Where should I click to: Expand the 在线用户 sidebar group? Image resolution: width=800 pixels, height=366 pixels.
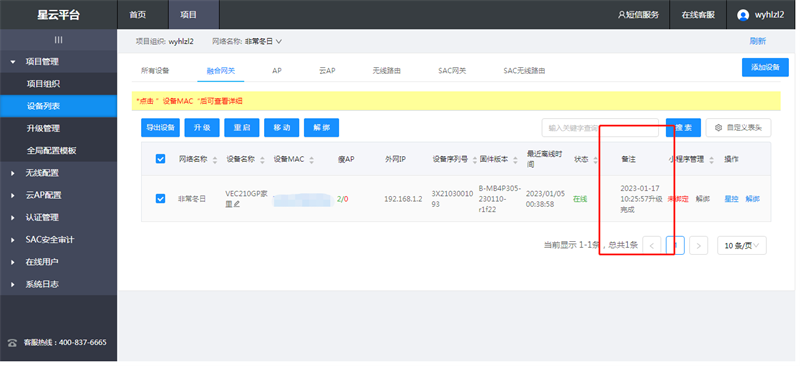(x=59, y=262)
